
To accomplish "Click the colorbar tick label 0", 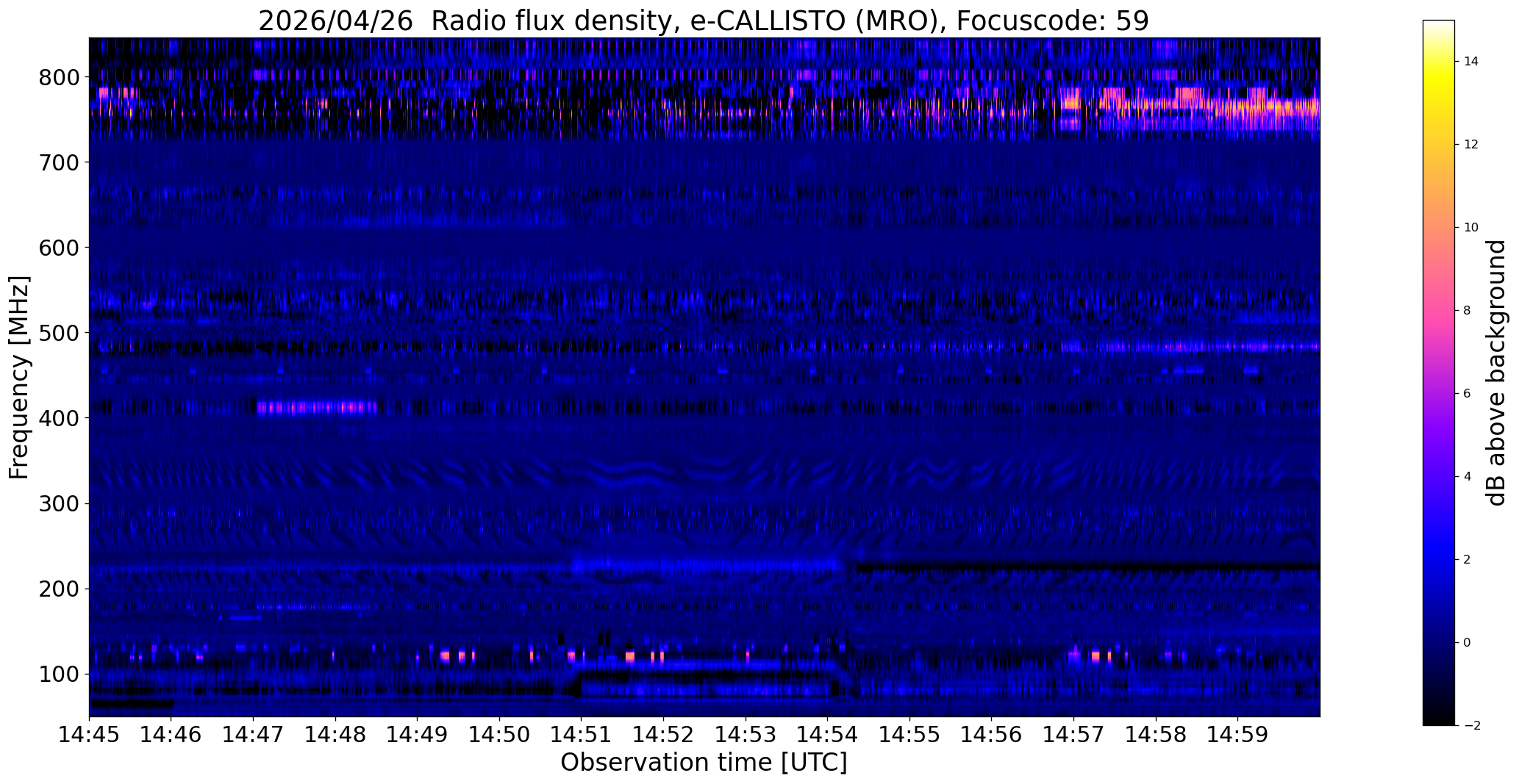I will tap(1468, 643).
